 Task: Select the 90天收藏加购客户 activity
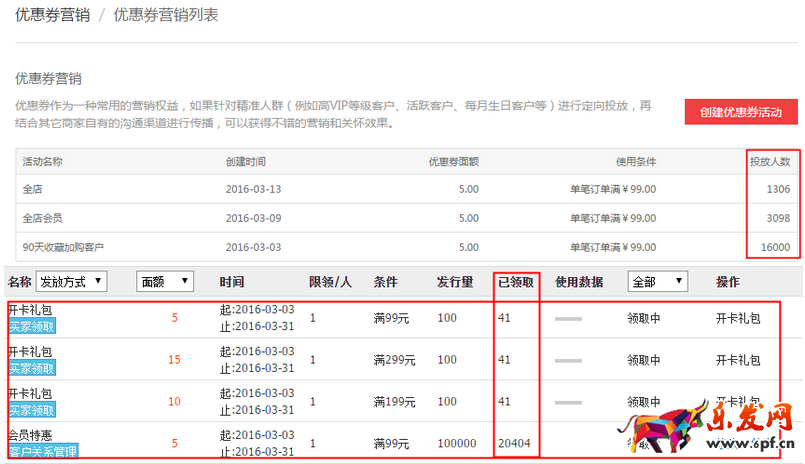pos(63,247)
